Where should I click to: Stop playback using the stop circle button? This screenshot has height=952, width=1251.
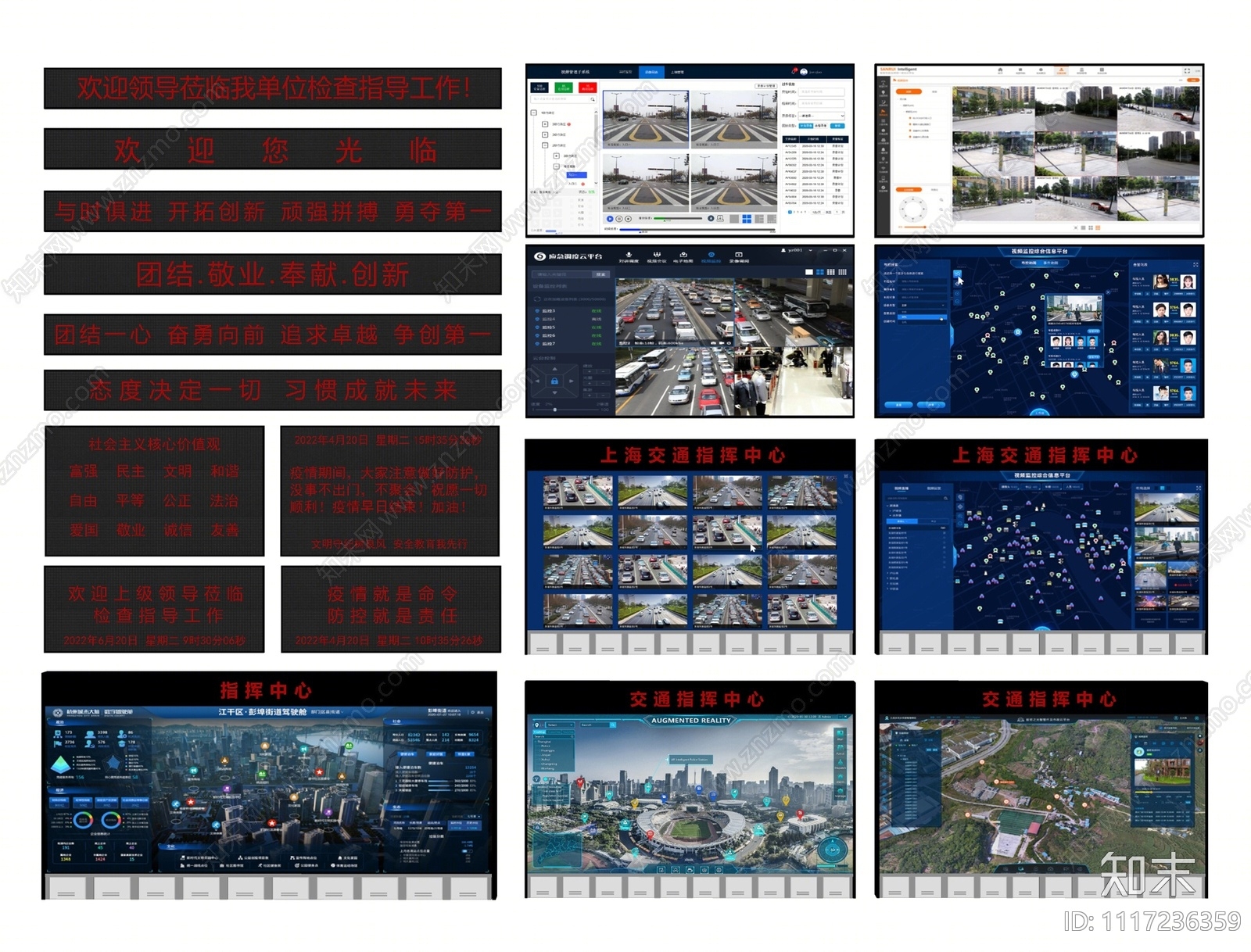pos(628,219)
